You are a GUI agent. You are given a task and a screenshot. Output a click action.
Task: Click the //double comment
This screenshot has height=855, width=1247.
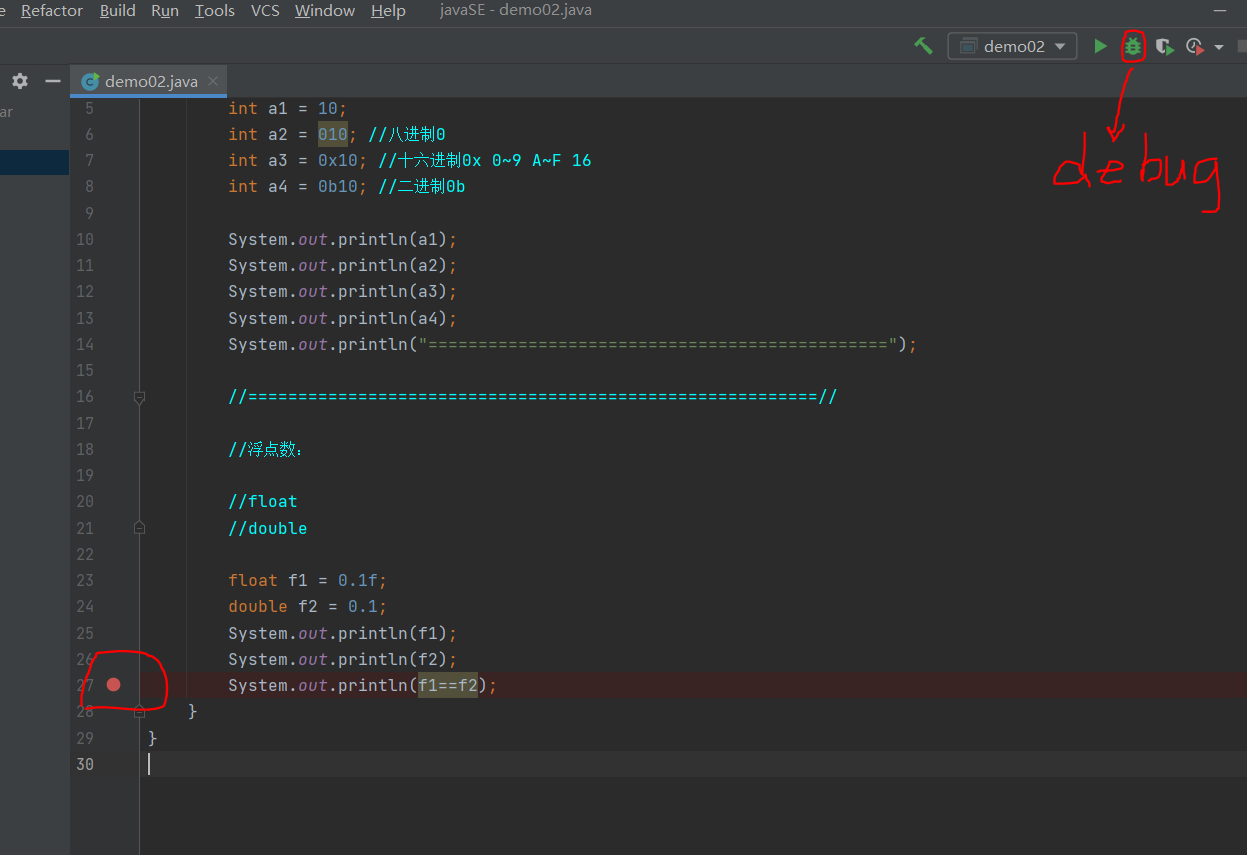coord(268,528)
